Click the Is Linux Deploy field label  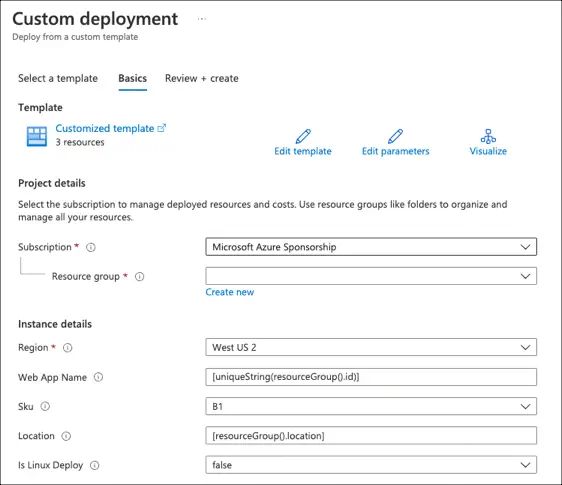51,465
